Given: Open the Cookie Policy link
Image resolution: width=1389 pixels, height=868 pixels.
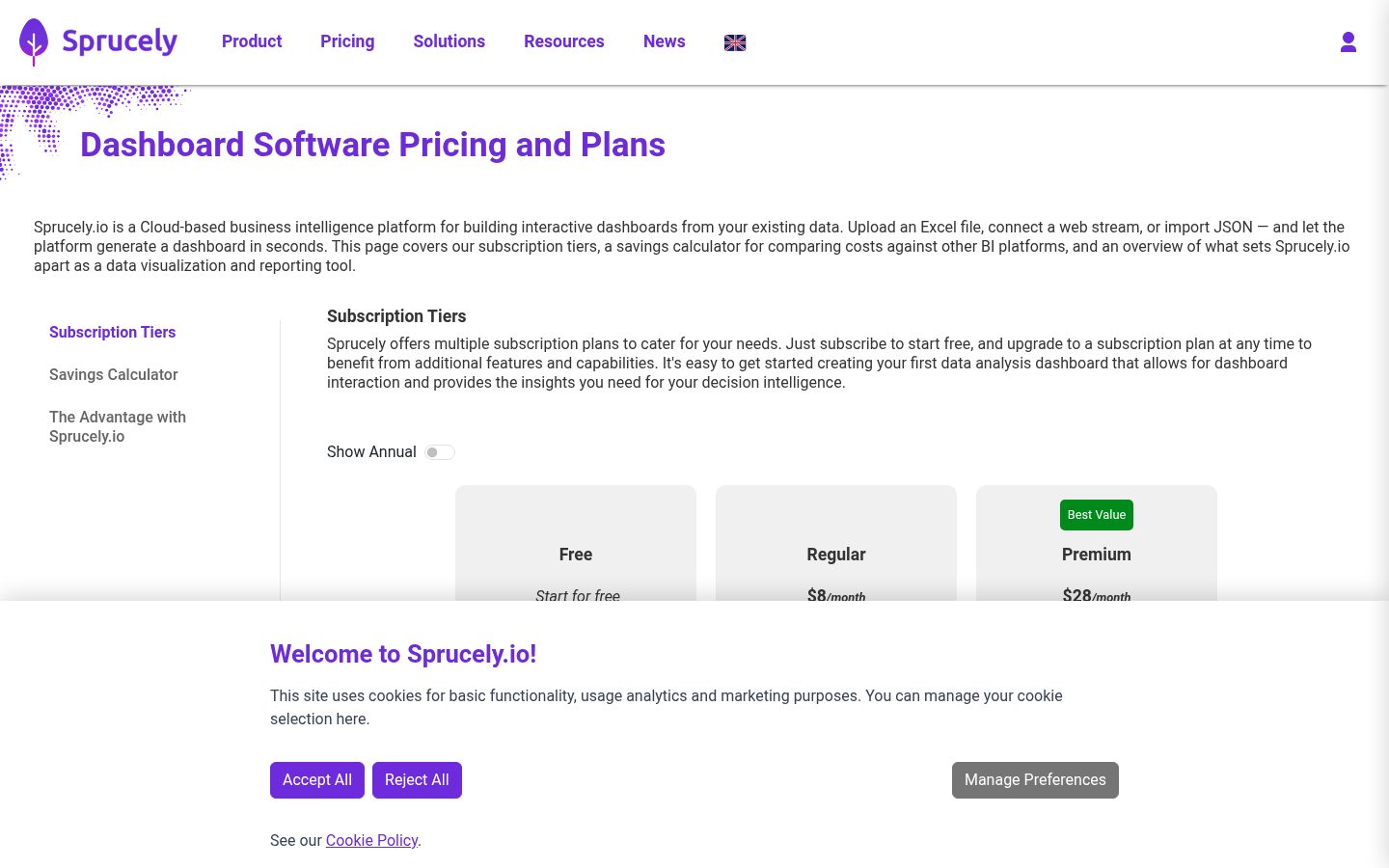Looking at the screenshot, I should pos(372,840).
